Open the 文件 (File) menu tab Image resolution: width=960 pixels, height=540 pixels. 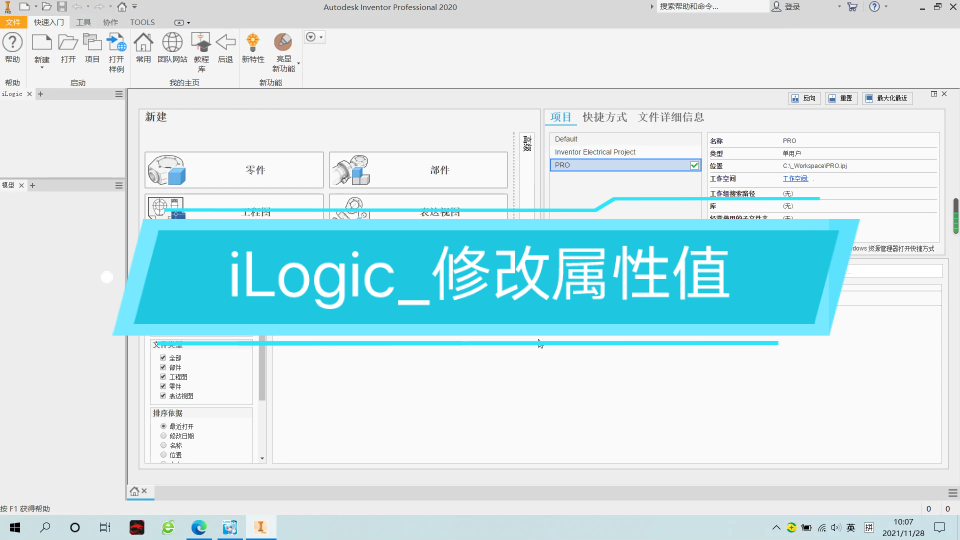coord(13,23)
